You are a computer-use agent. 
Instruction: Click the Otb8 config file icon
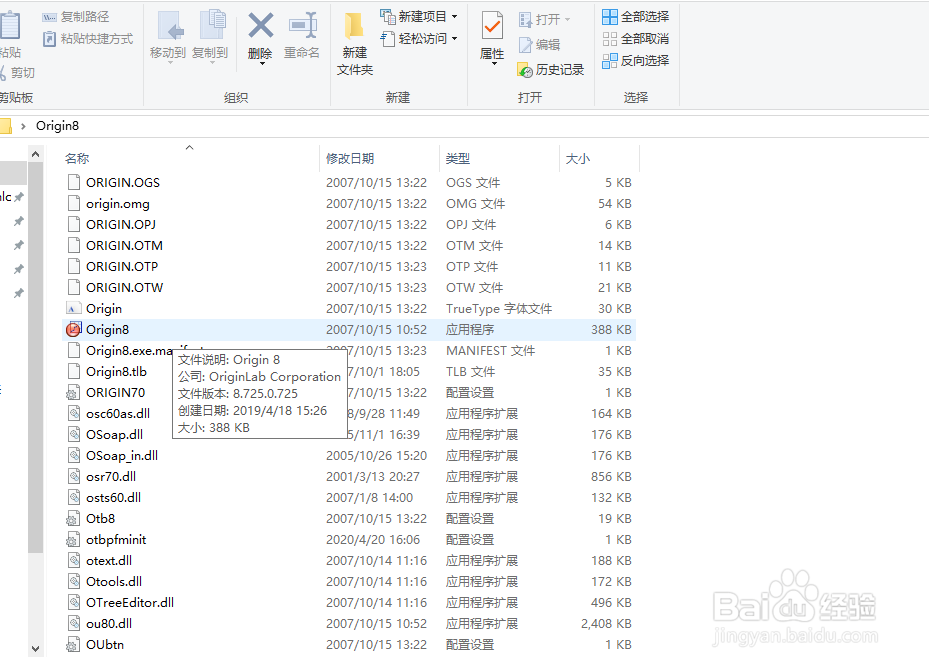tap(73, 519)
